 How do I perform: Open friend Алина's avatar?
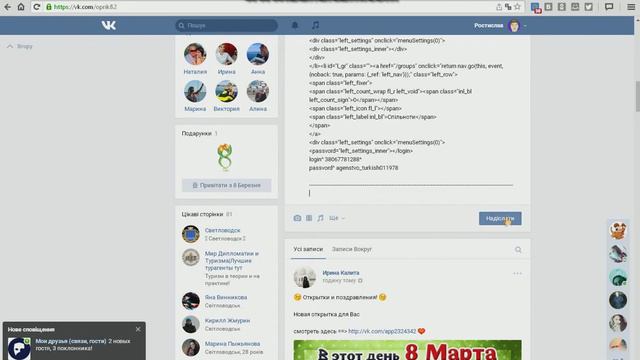[258, 91]
